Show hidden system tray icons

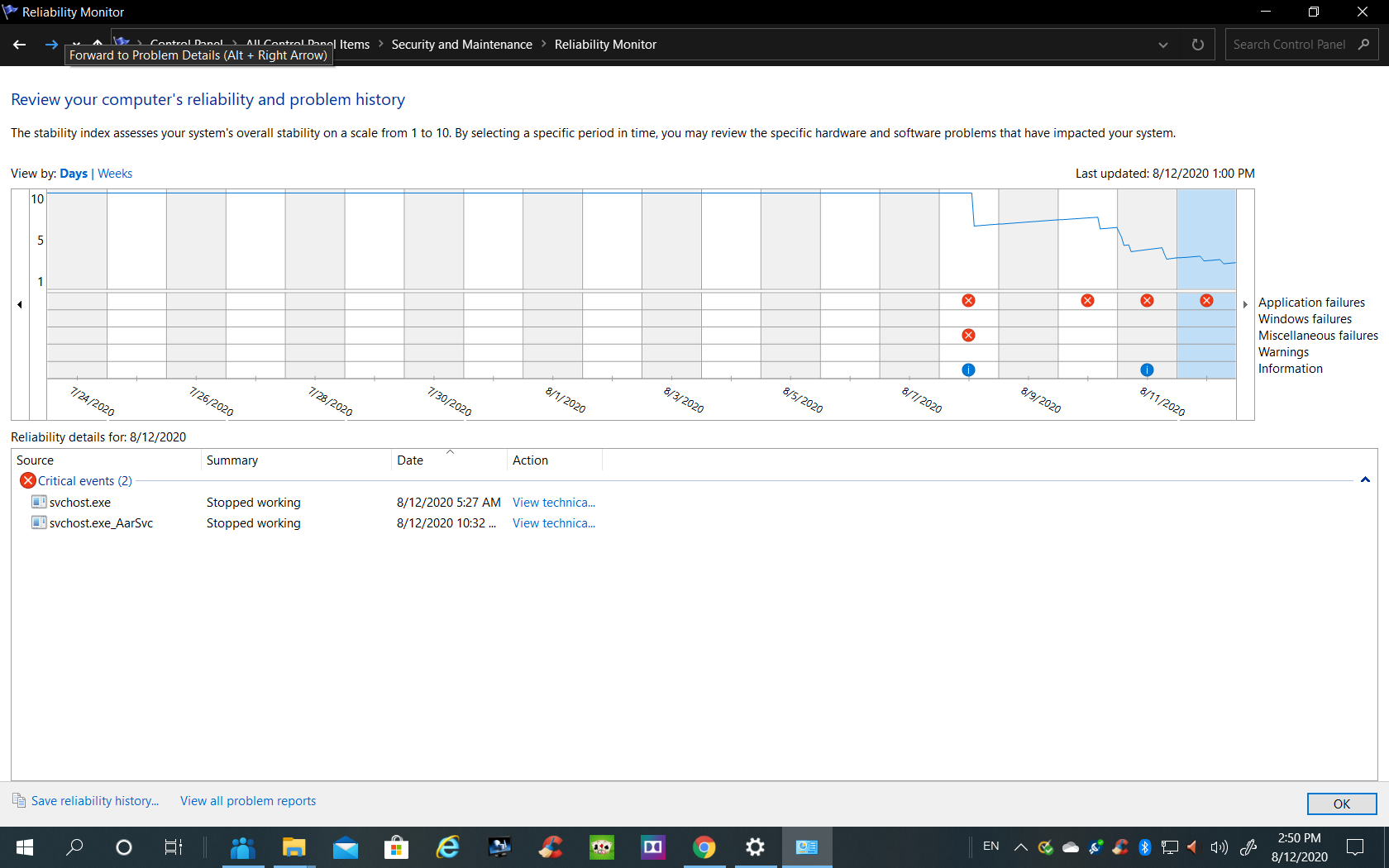(x=1021, y=847)
